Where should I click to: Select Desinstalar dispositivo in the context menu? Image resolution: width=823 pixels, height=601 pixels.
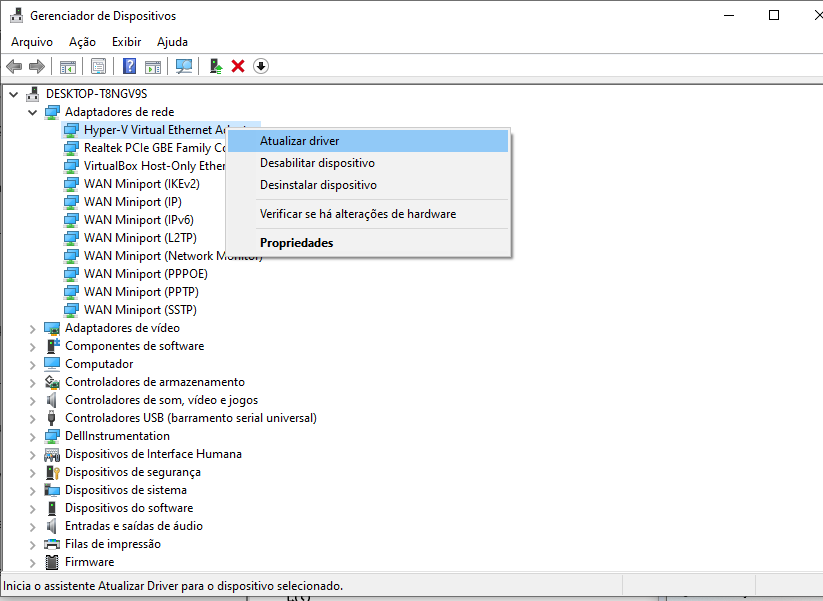click(x=318, y=185)
